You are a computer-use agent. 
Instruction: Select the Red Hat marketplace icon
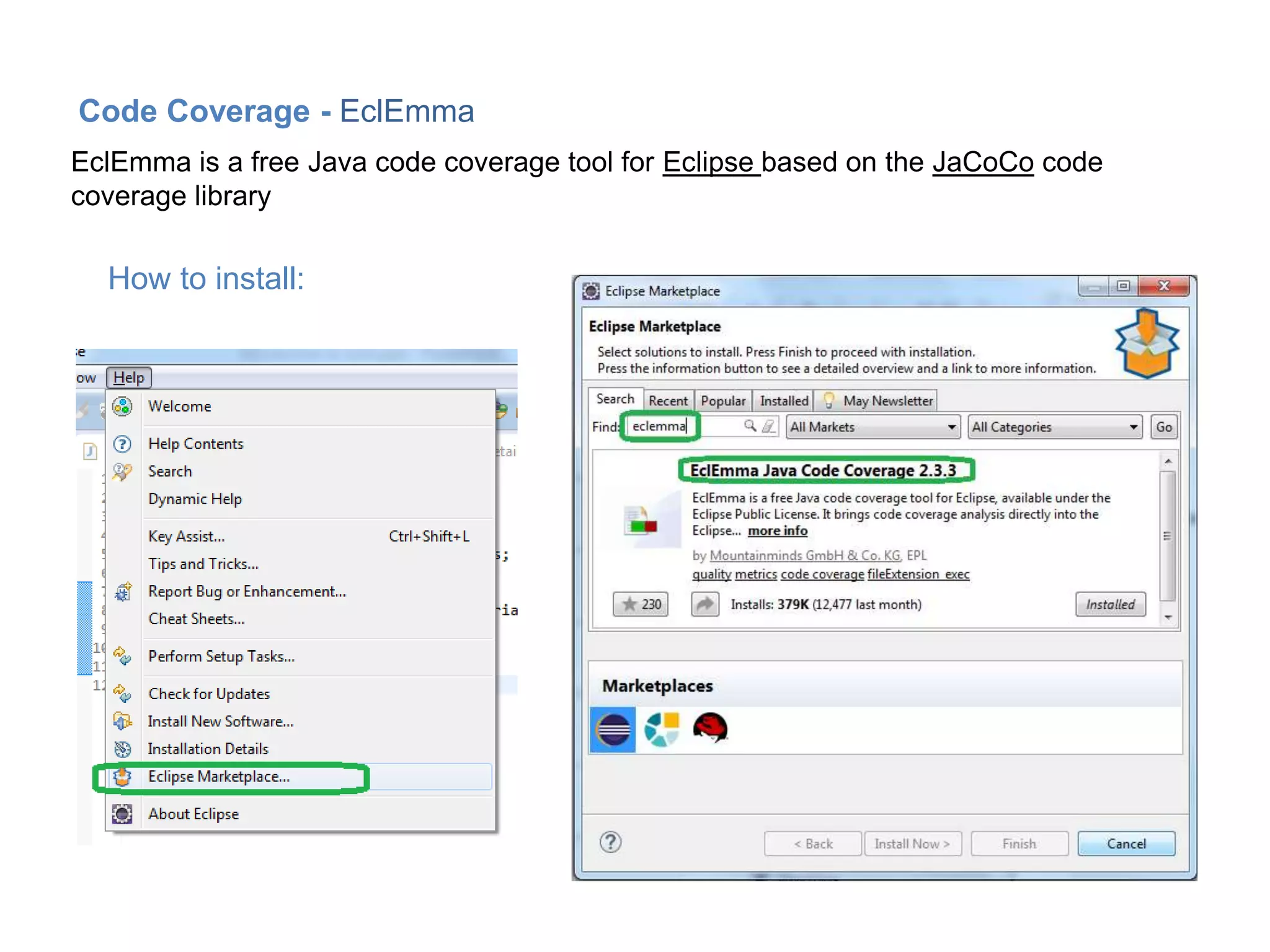tap(710, 728)
